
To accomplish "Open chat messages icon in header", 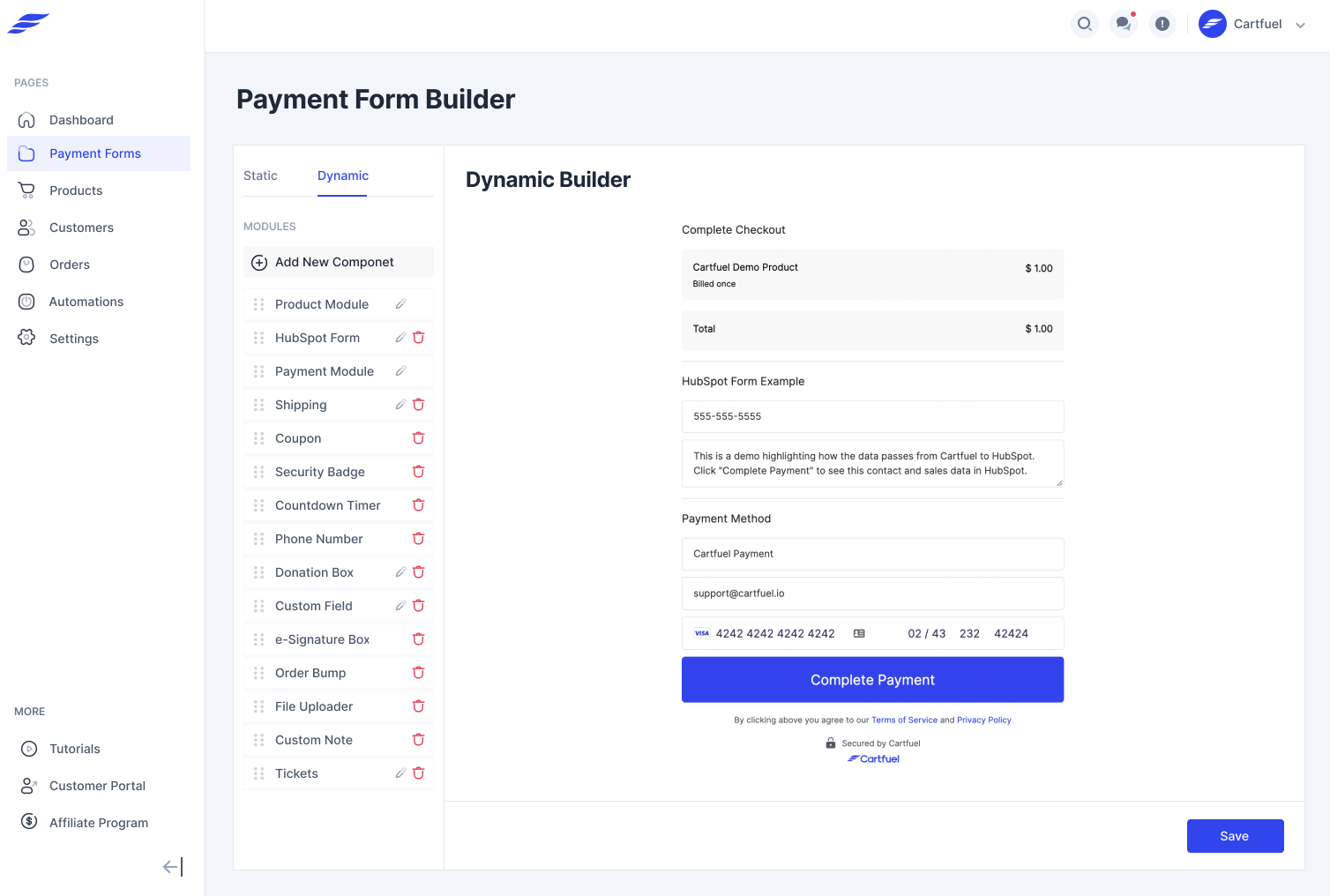I will [x=1124, y=24].
